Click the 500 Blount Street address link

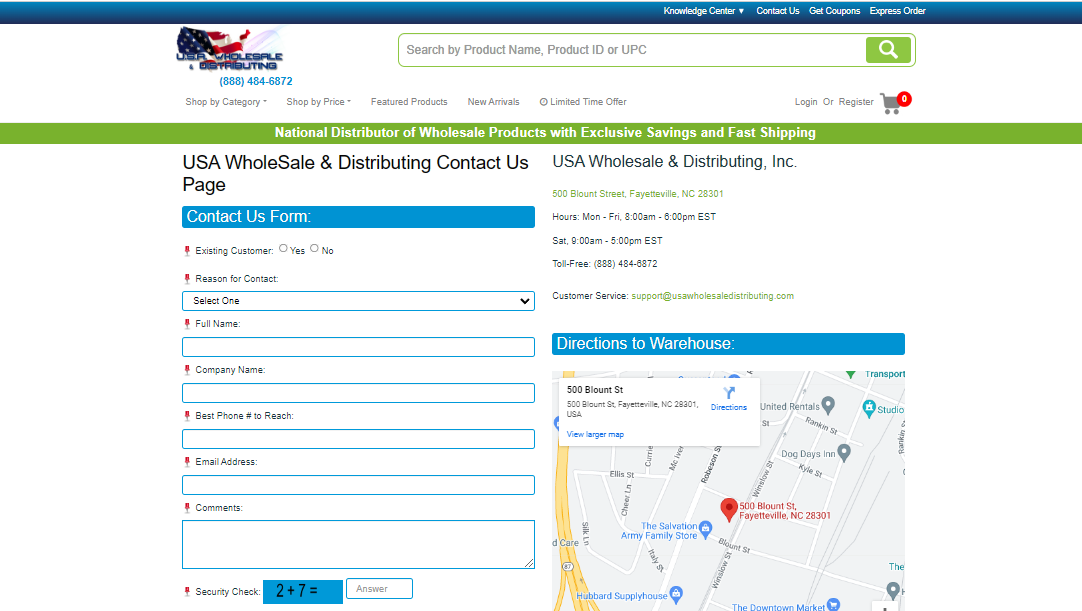638,194
